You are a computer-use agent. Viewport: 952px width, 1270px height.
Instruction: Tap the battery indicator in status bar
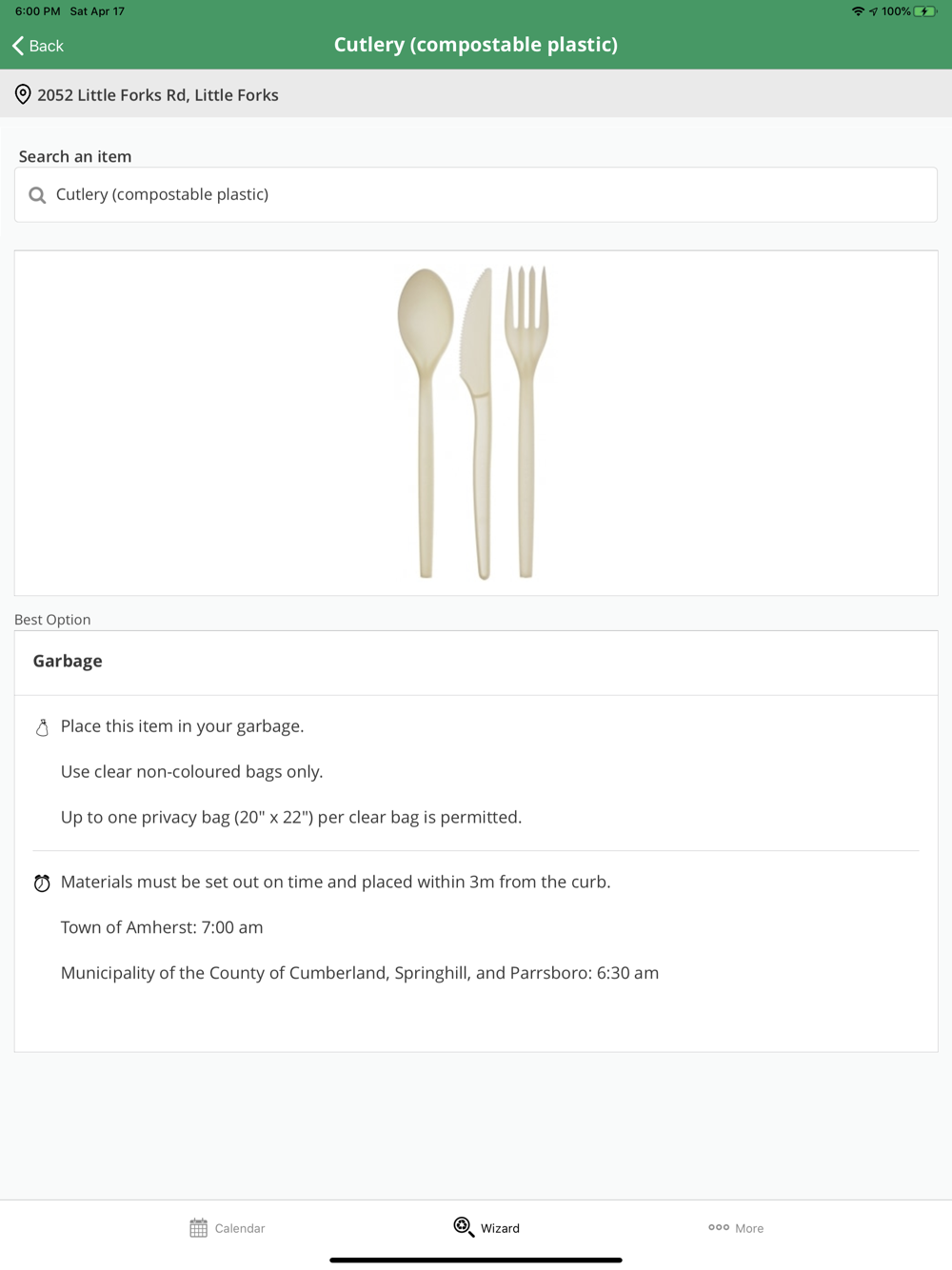924,11
